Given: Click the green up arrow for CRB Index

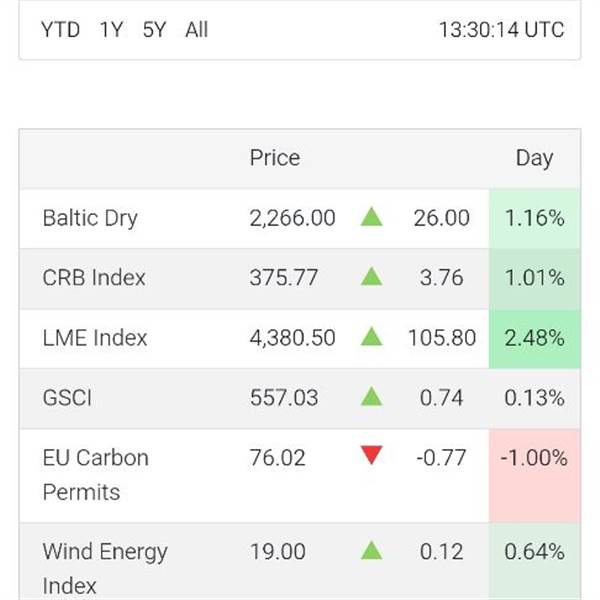Looking at the screenshot, I should [x=372, y=277].
